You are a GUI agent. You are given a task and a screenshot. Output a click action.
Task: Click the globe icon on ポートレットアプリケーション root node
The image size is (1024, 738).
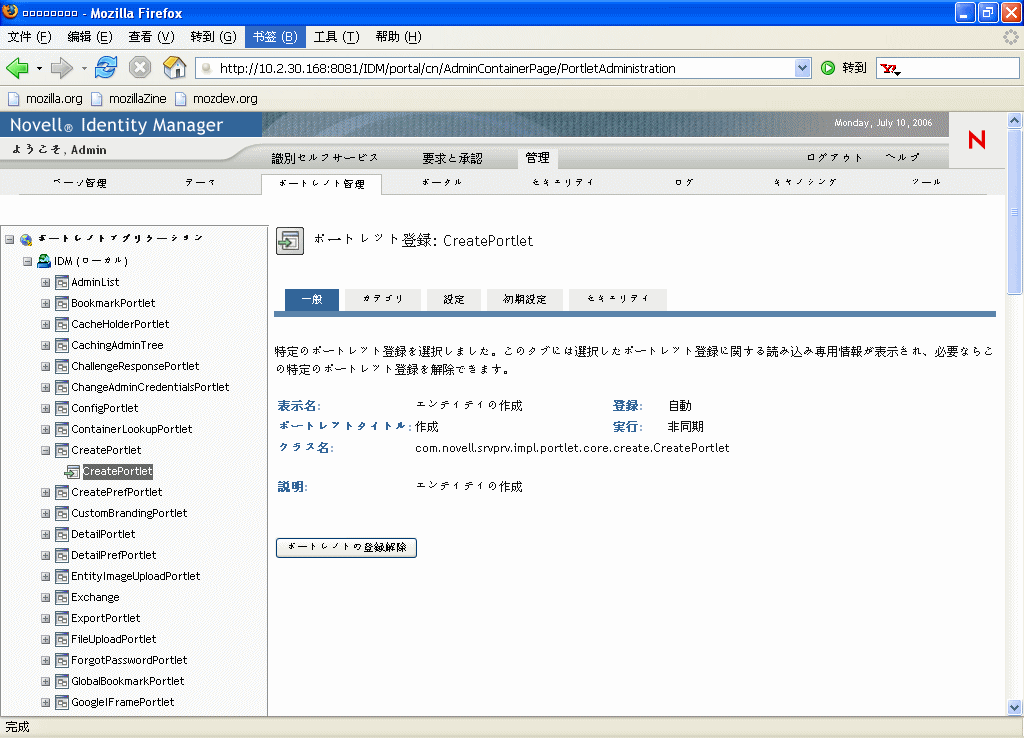pyautogui.click(x=24, y=239)
